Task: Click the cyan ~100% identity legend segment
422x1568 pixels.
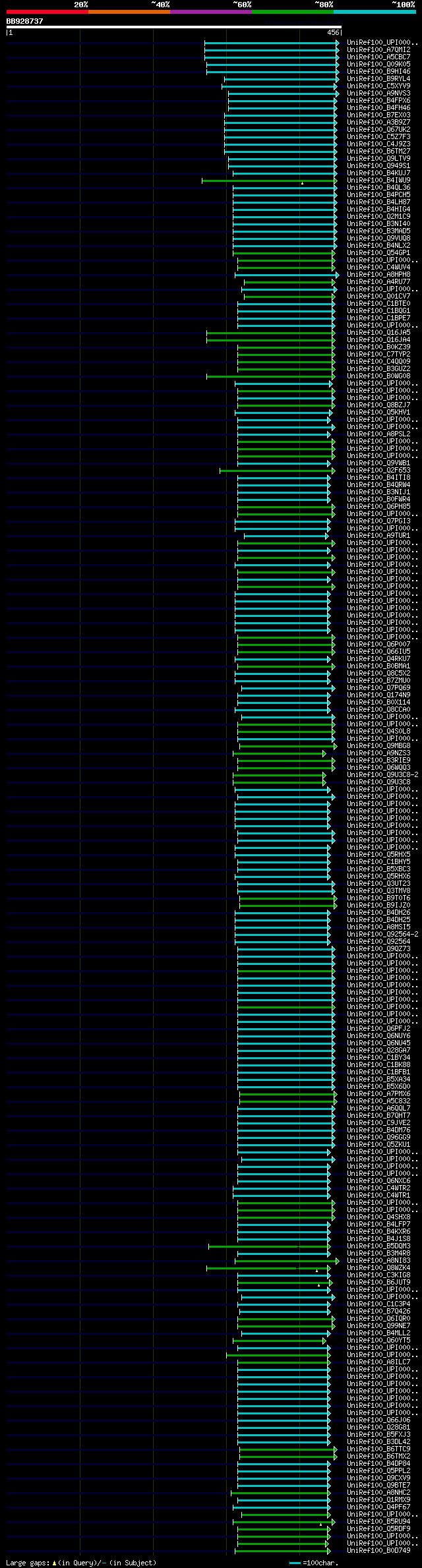Action: click(x=375, y=12)
